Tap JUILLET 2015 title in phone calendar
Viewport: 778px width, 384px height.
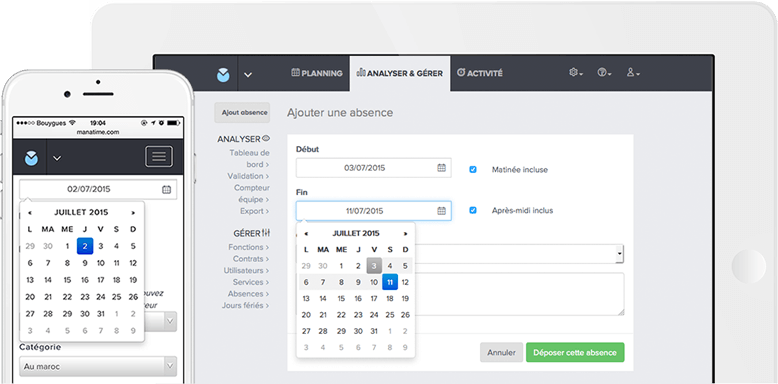pos(81,212)
